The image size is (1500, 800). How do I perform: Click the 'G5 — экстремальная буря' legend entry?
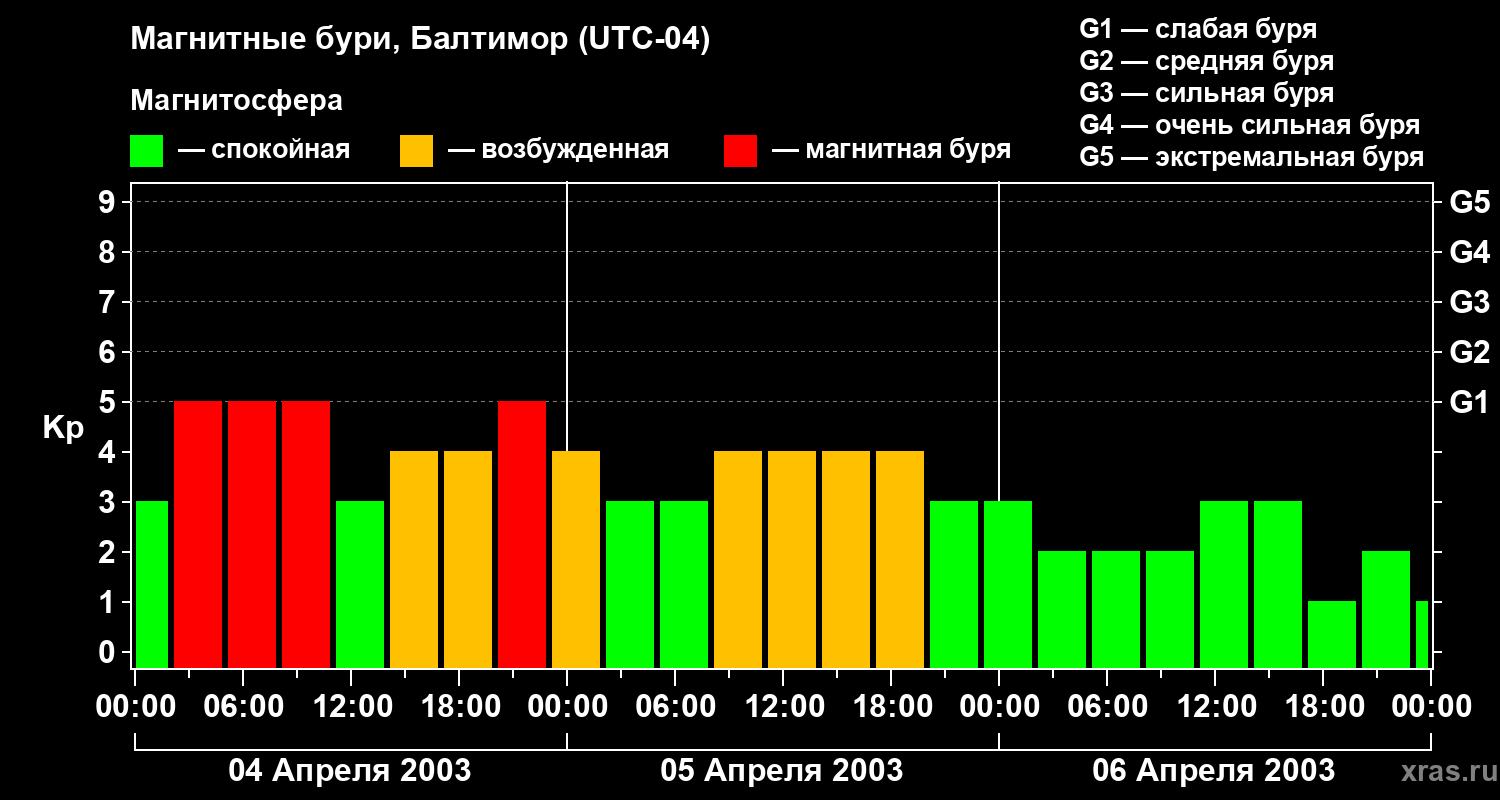click(x=1251, y=157)
